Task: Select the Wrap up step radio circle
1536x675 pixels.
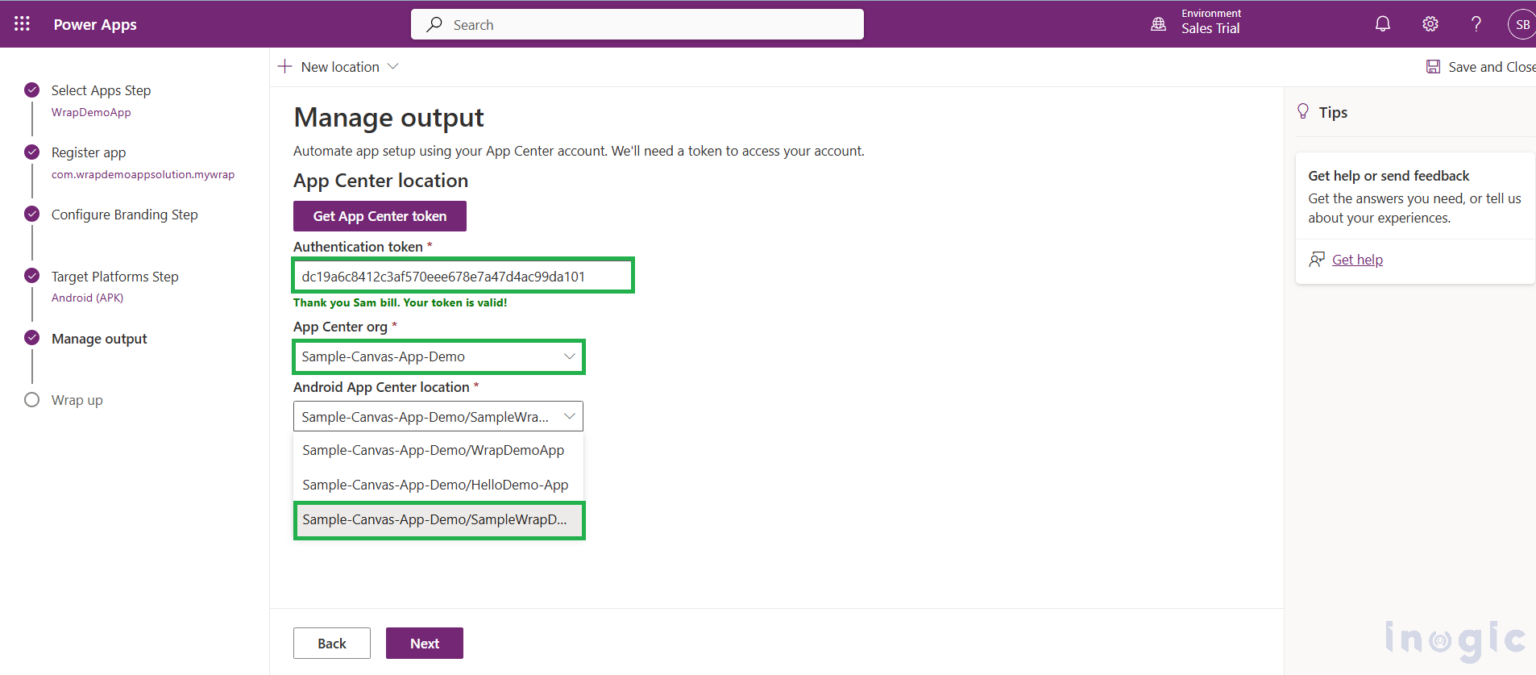Action: click(31, 399)
